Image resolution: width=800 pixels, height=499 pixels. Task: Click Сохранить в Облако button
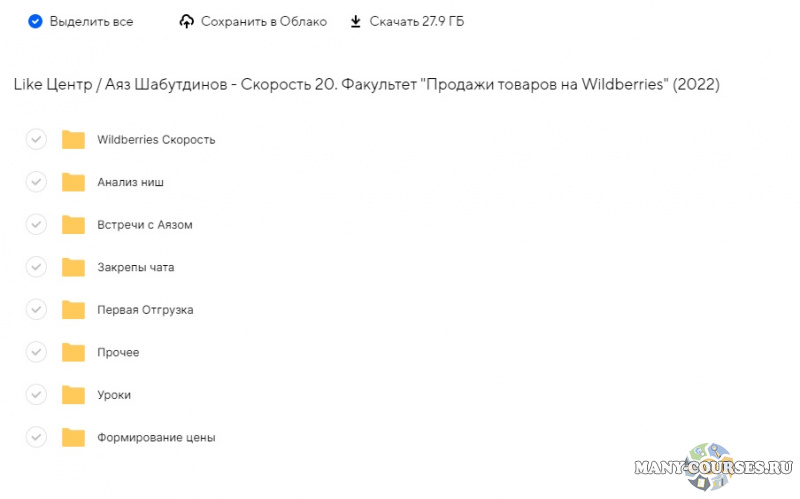(263, 22)
